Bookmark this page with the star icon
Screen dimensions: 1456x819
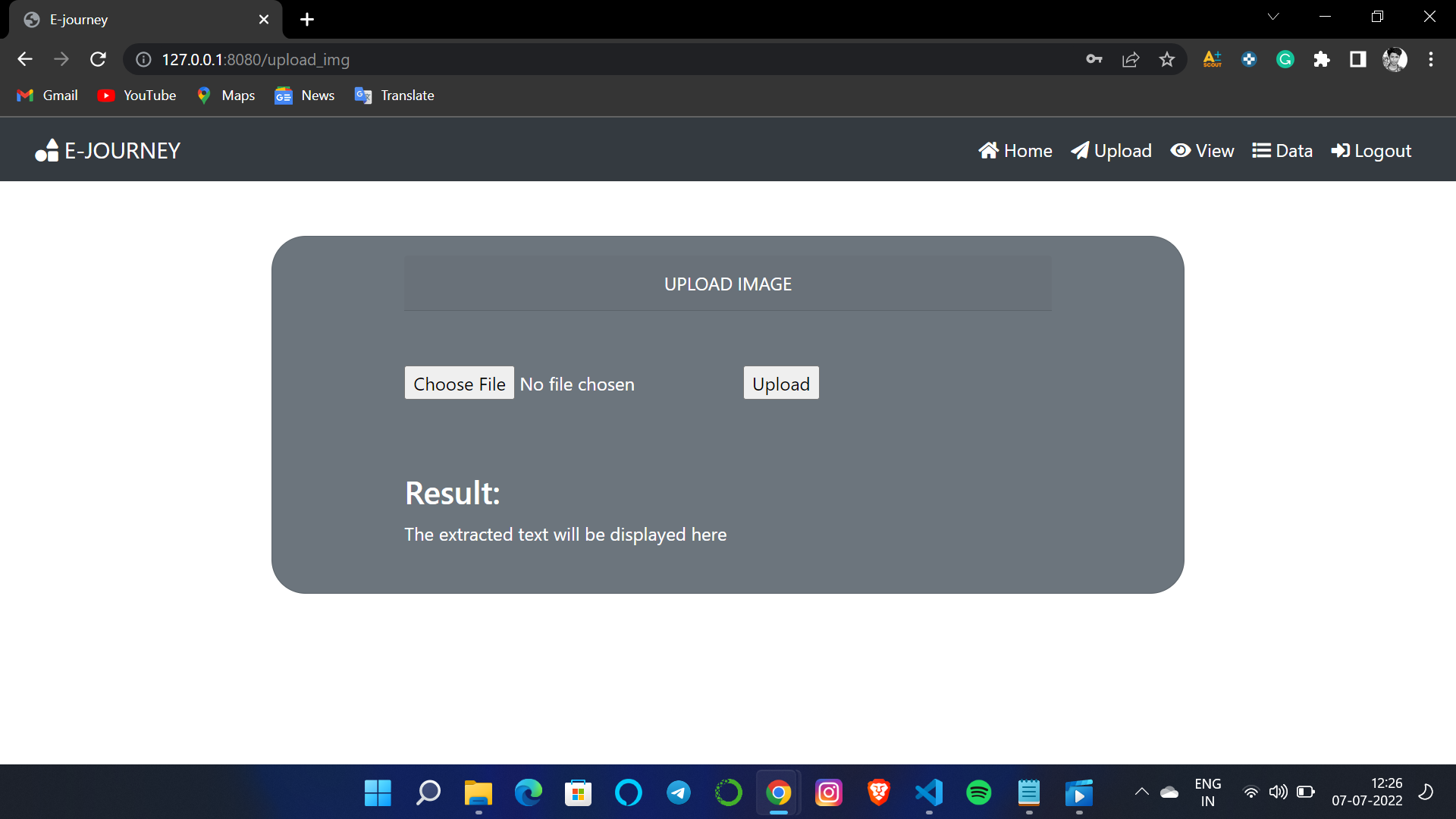[x=1167, y=59]
